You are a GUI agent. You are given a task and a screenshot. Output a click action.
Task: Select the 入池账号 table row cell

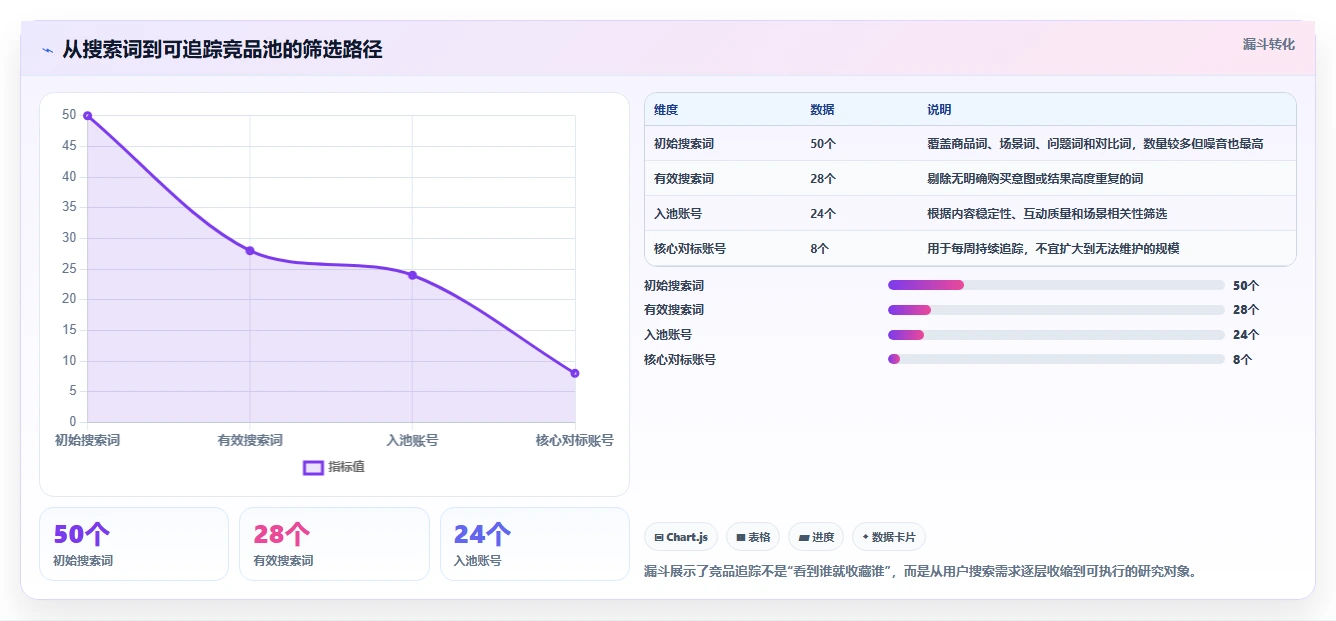point(678,214)
